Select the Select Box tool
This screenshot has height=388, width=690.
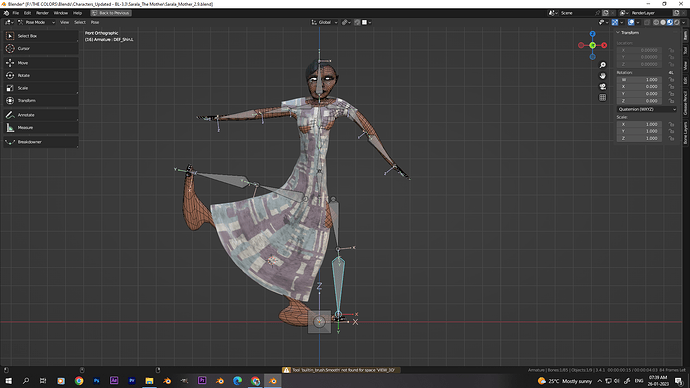point(40,36)
